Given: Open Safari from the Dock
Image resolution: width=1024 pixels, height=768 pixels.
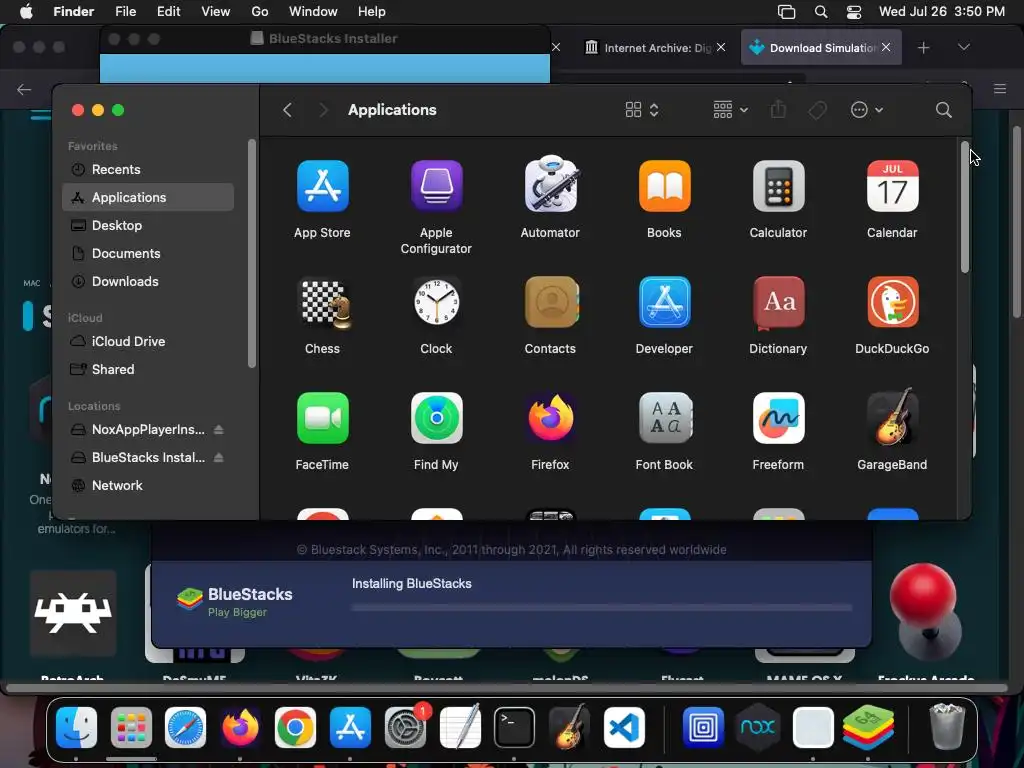Looking at the screenshot, I should pyautogui.click(x=185, y=728).
